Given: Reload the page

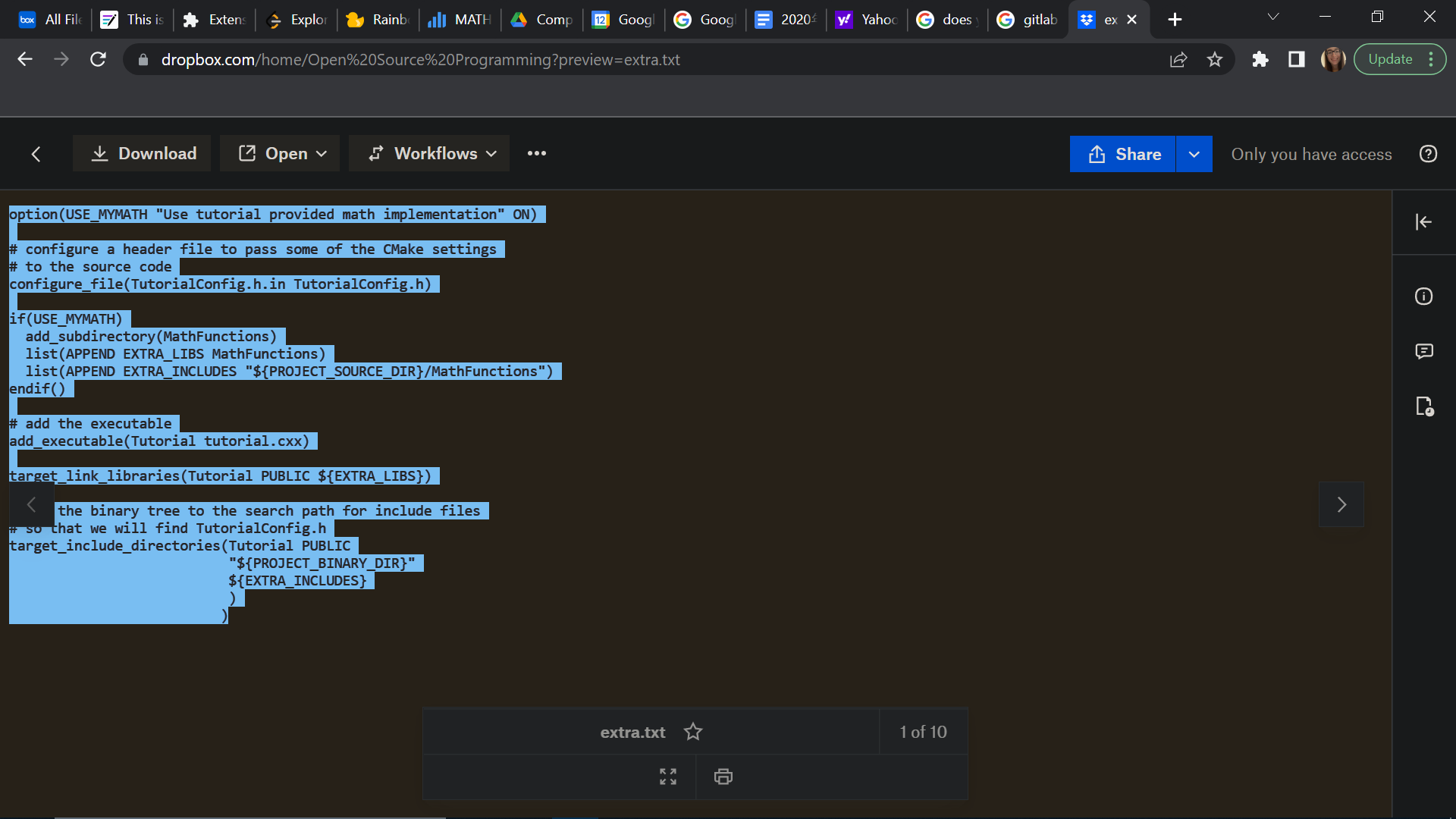Looking at the screenshot, I should (98, 59).
